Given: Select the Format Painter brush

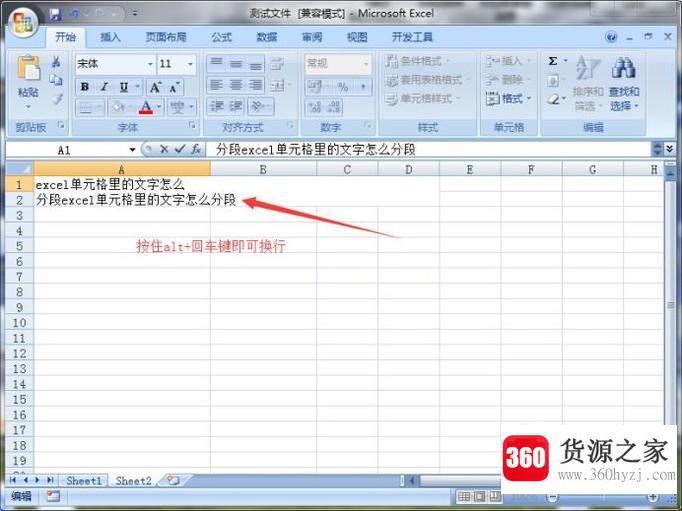Looking at the screenshot, I should [56, 99].
